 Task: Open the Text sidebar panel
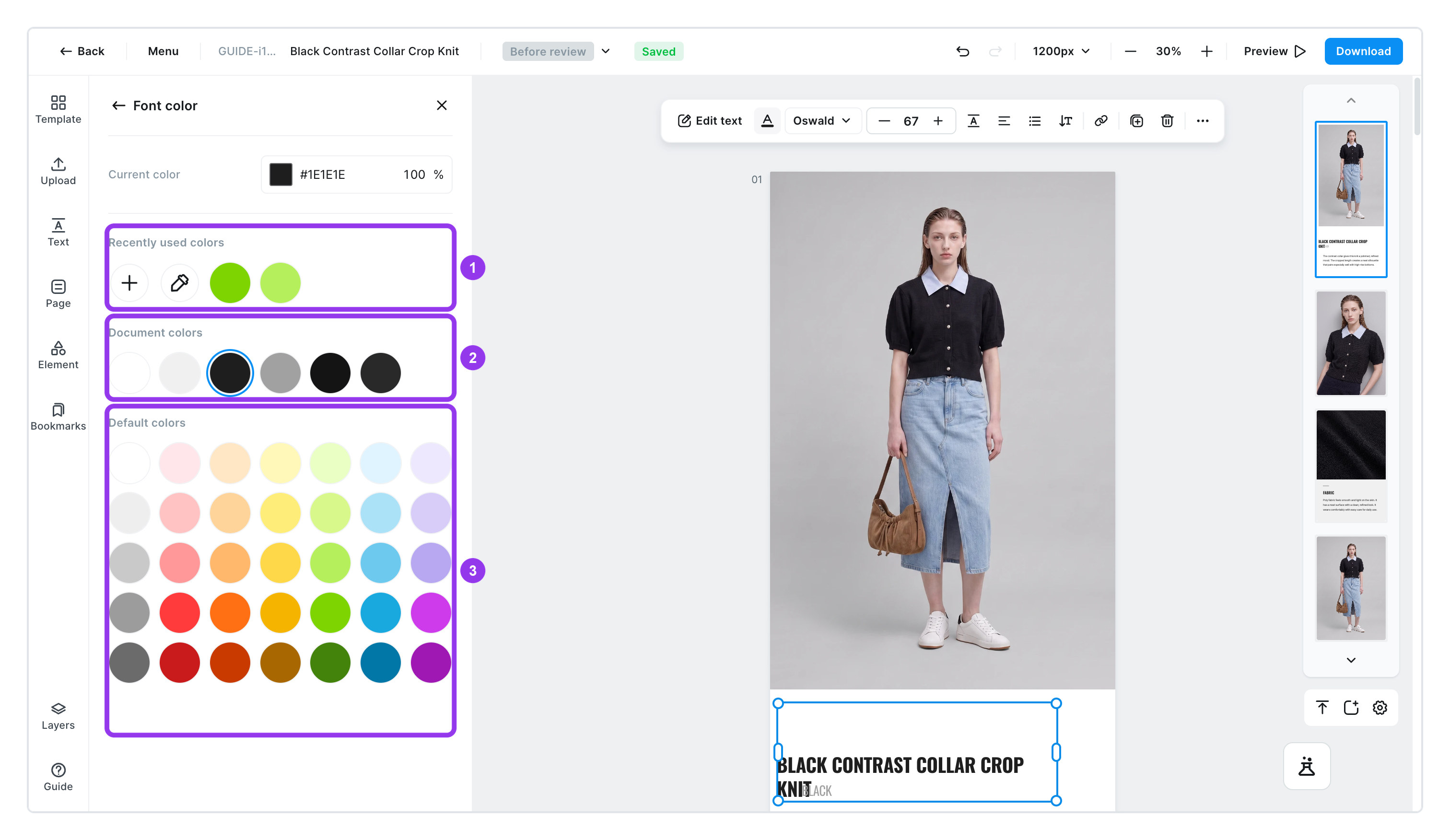(x=58, y=233)
